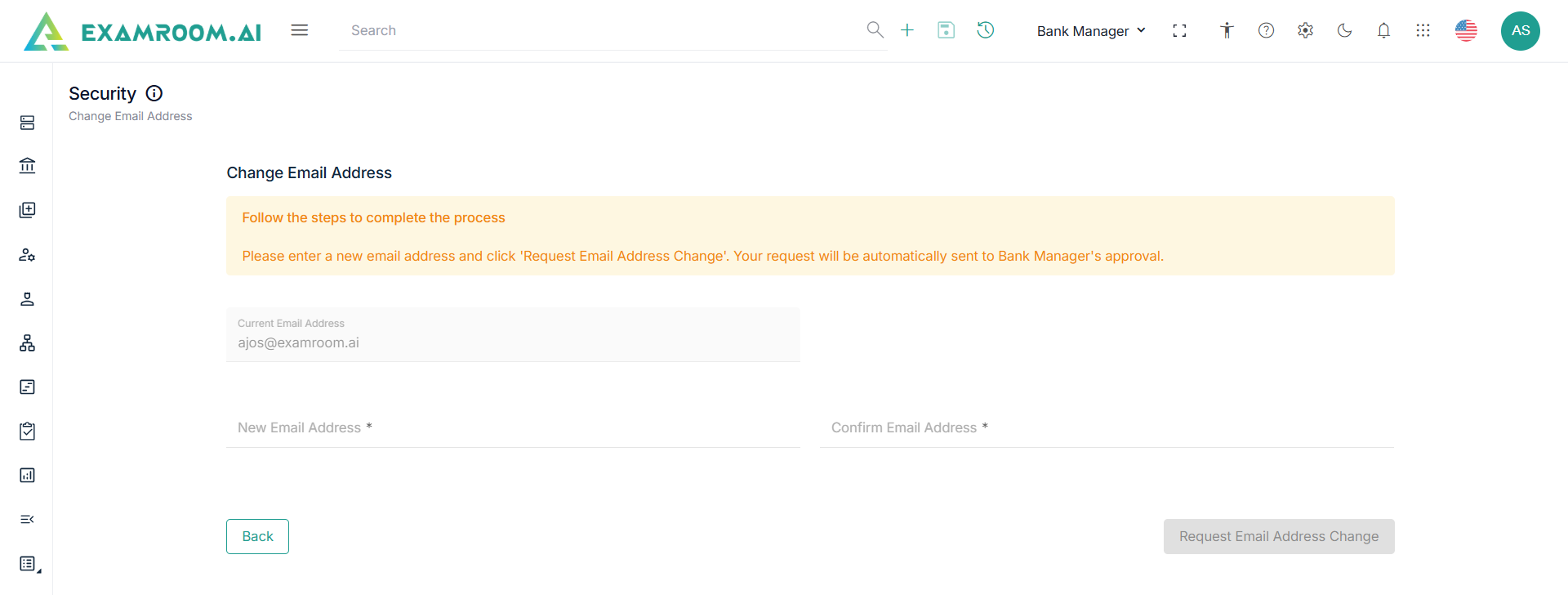Click the bank building sidebar icon
This screenshot has width=1568, height=595.
pos(27,166)
